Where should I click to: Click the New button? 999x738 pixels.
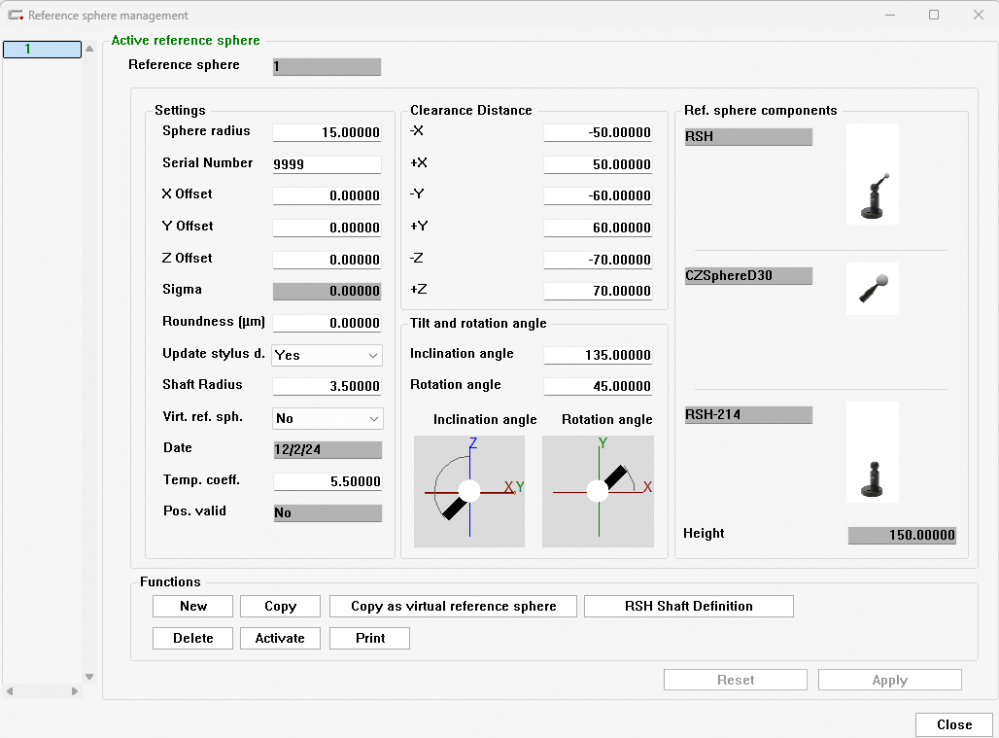pos(192,606)
